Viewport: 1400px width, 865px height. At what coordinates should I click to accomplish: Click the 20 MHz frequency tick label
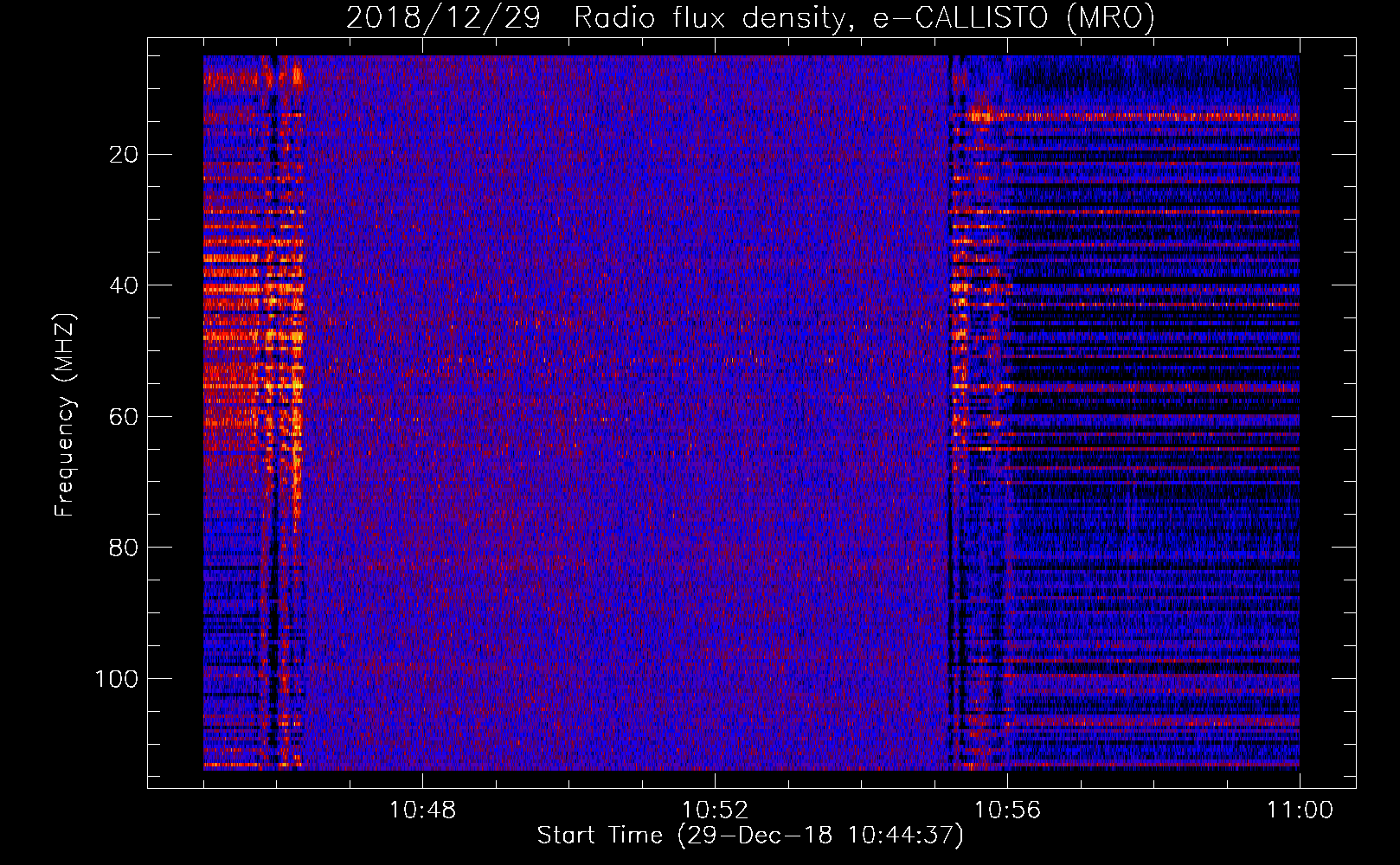click(125, 155)
